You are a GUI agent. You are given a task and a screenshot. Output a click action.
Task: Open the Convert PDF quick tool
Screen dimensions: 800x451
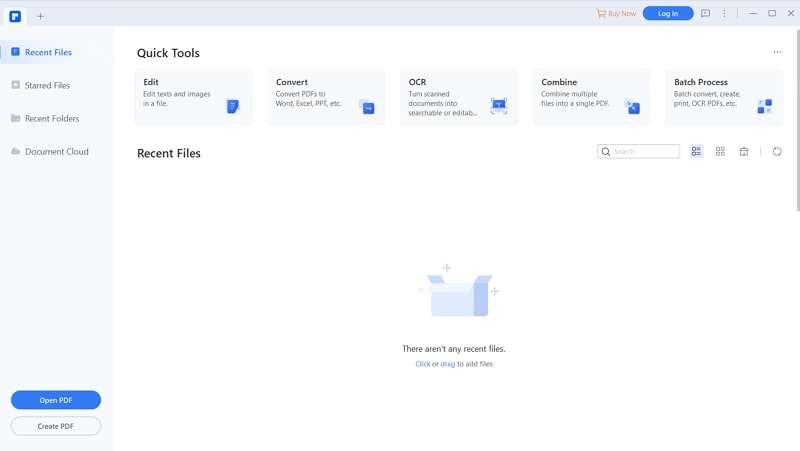click(x=326, y=97)
